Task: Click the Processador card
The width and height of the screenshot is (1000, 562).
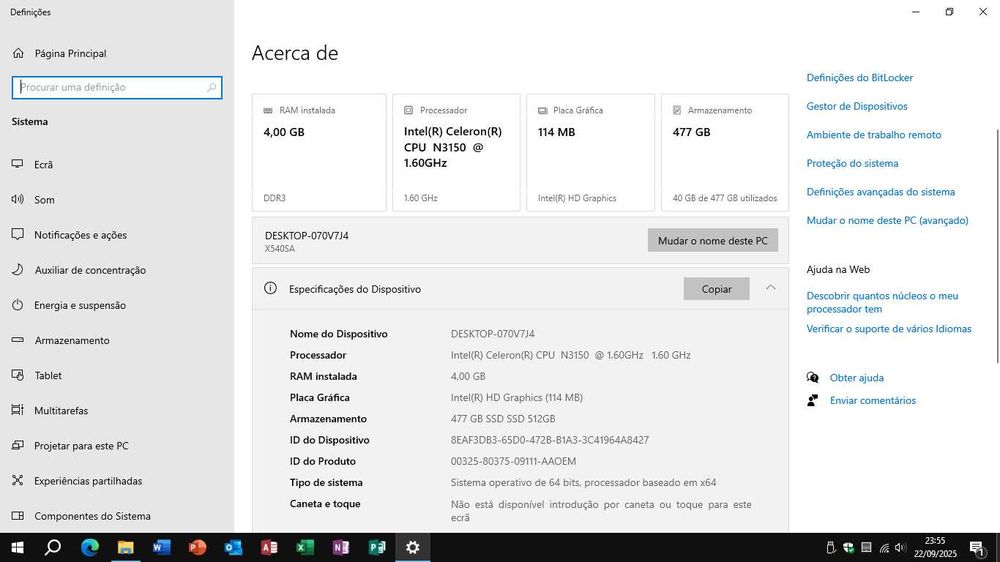Action: [456, 152]
